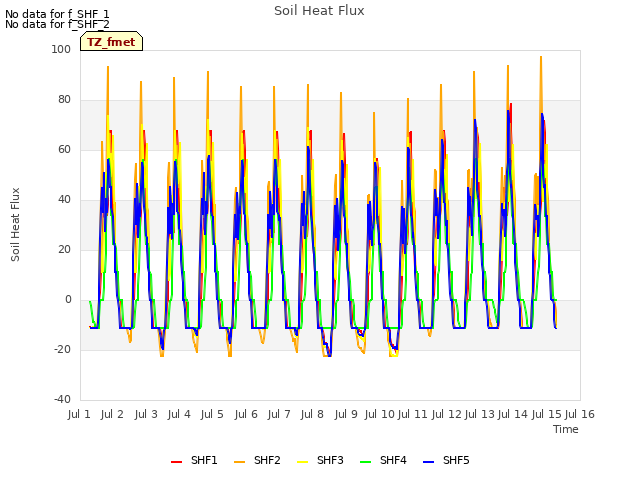
Task: Click the SHF4 green legend swatch
Action: pos(366,462)
